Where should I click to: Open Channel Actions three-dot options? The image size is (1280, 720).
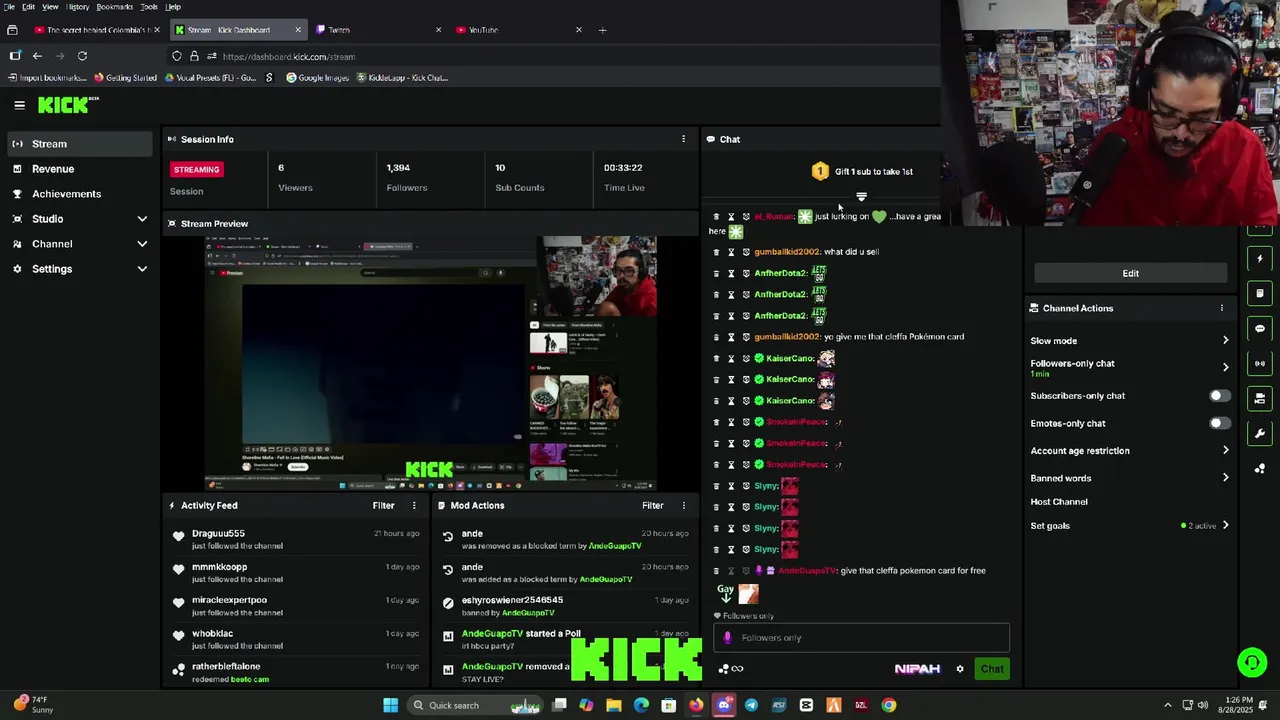point(1222,308)
